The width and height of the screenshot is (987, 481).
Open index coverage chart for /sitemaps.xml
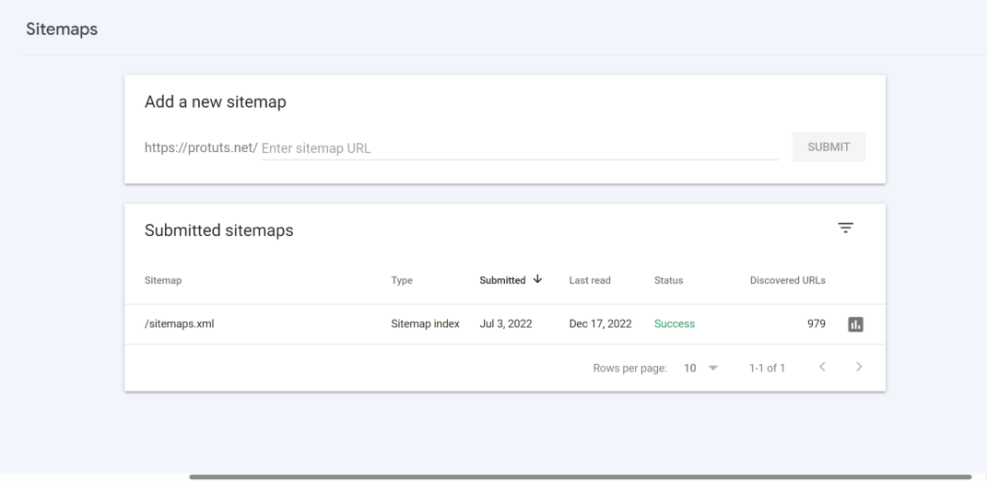click(855, 324)
